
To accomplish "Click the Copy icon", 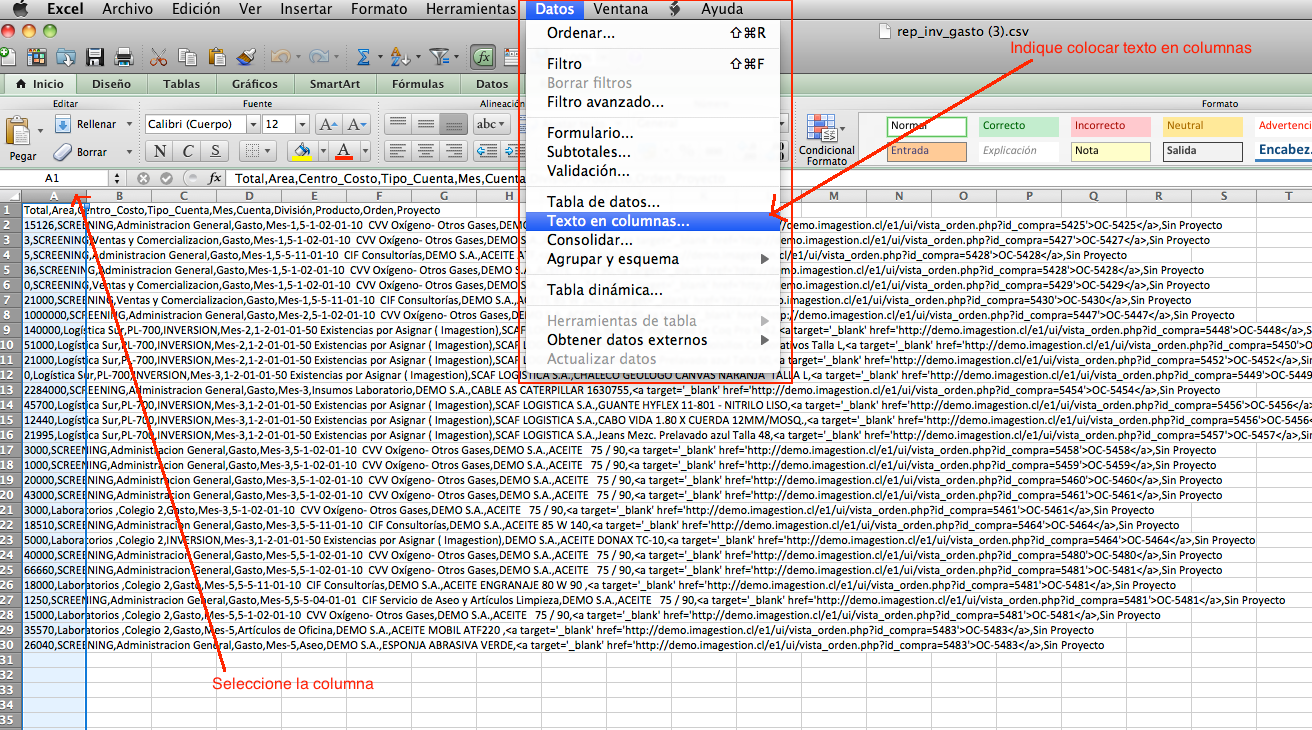I will (187, 57).
